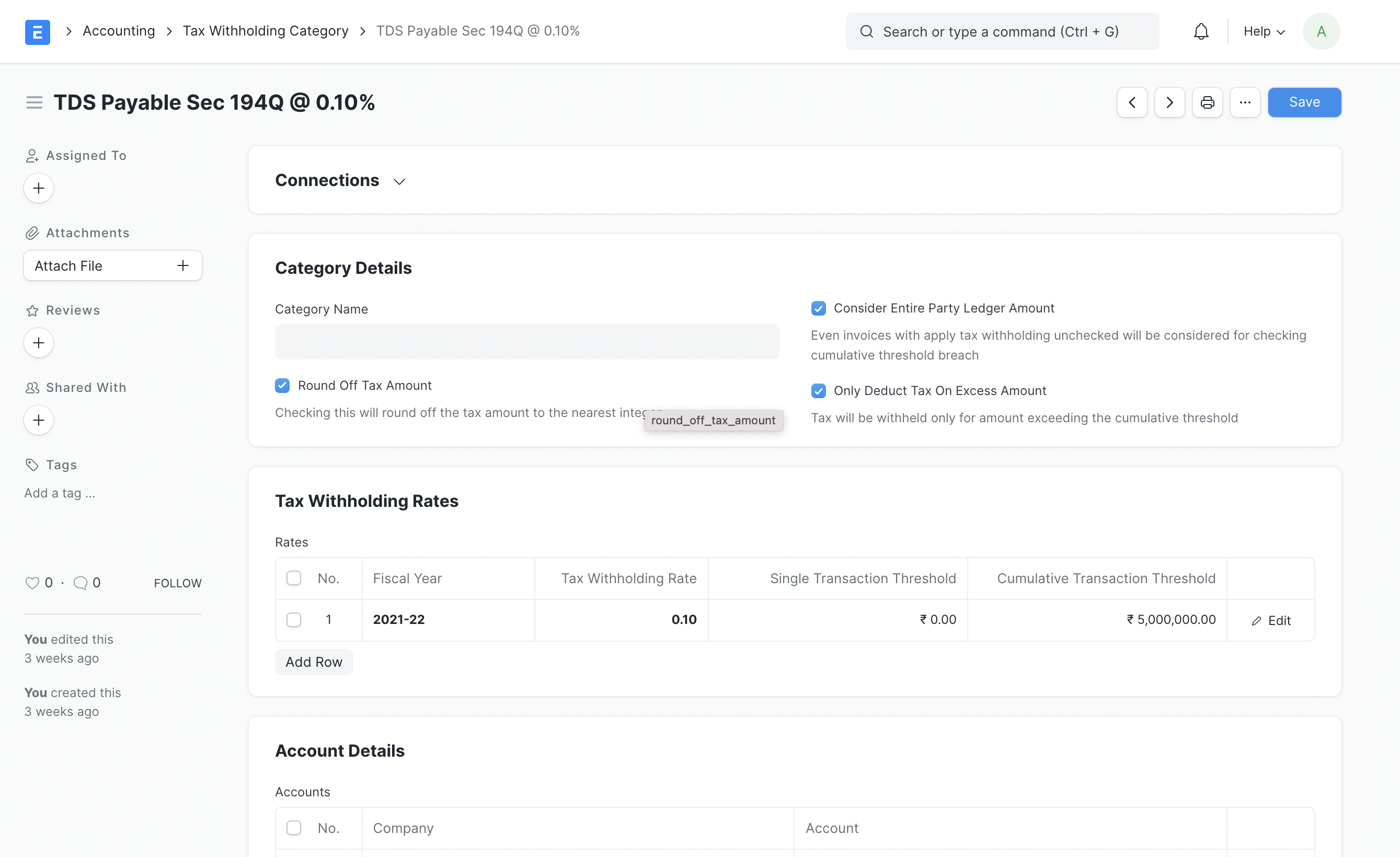Click the Save button

pyautogui.click(x=1304, y=102)
